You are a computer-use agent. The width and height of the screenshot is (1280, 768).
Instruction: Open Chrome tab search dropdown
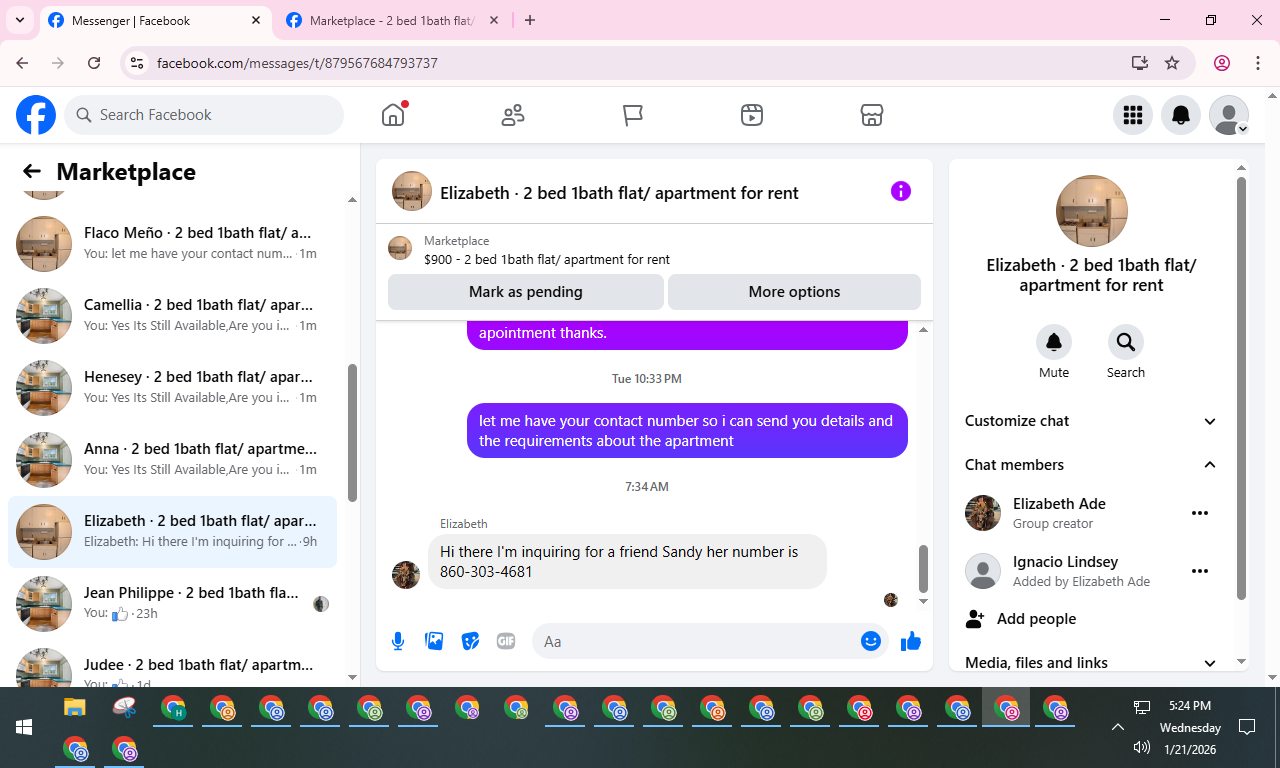(x=19, y=20)
